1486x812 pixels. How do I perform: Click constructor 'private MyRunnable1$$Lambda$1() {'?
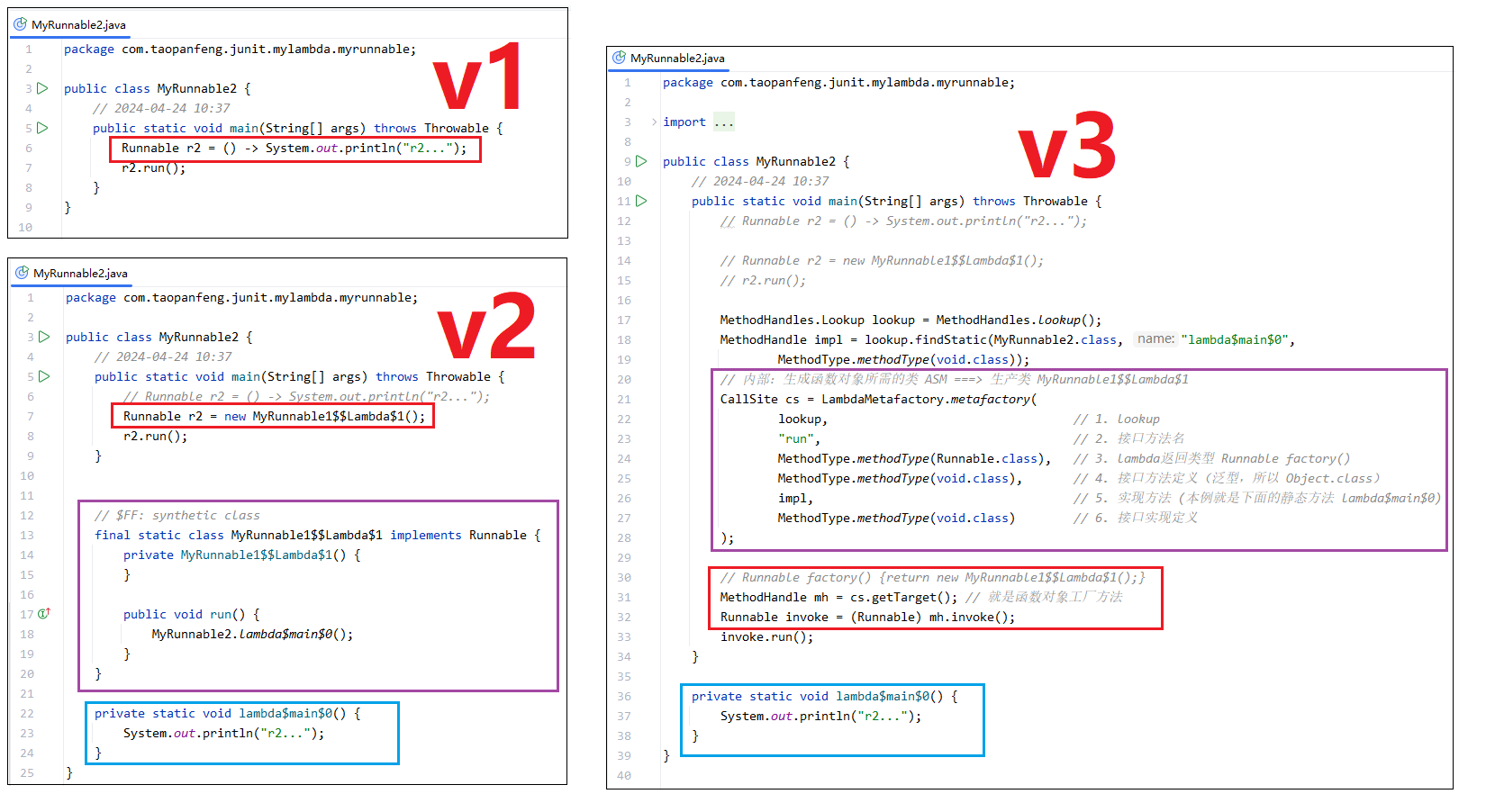(x=242, y=555)
